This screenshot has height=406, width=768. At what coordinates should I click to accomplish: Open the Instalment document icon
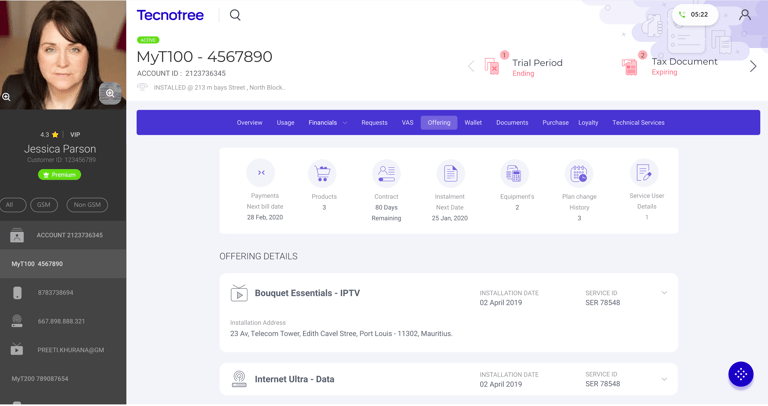[450, 173]
